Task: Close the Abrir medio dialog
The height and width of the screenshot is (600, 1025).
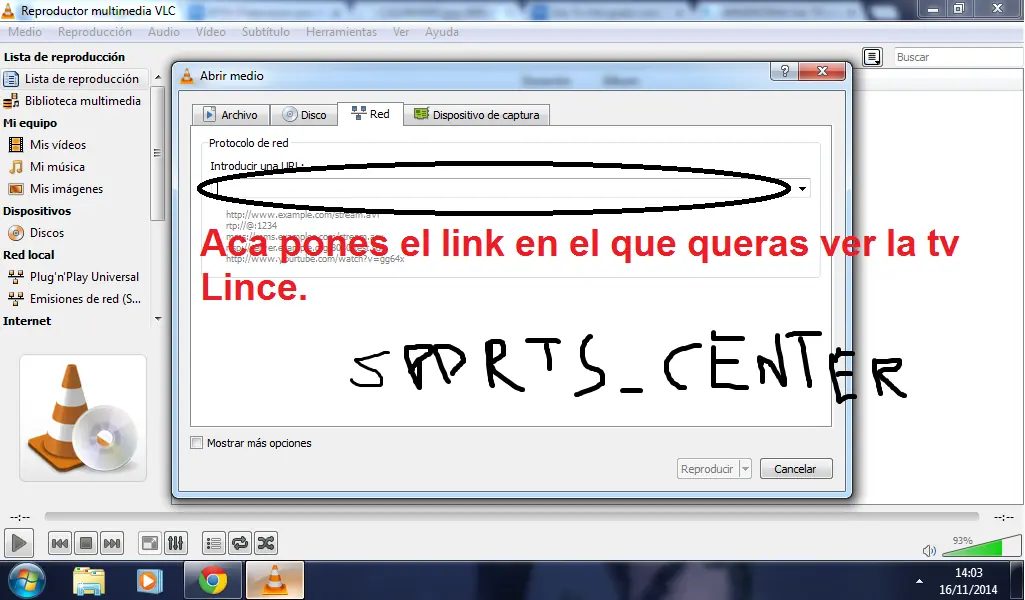Action: (822, 71)
